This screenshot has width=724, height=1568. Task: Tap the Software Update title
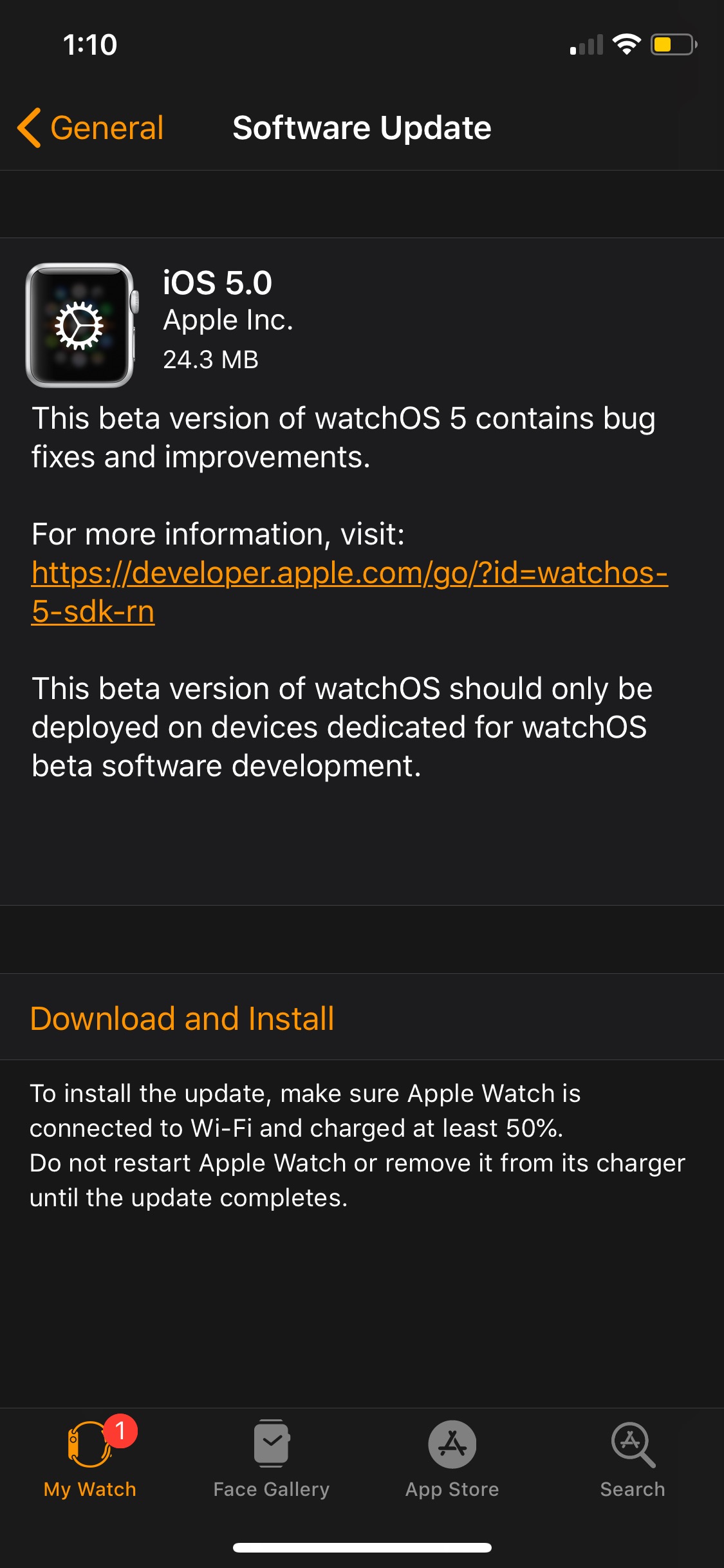tap(362, 127)
